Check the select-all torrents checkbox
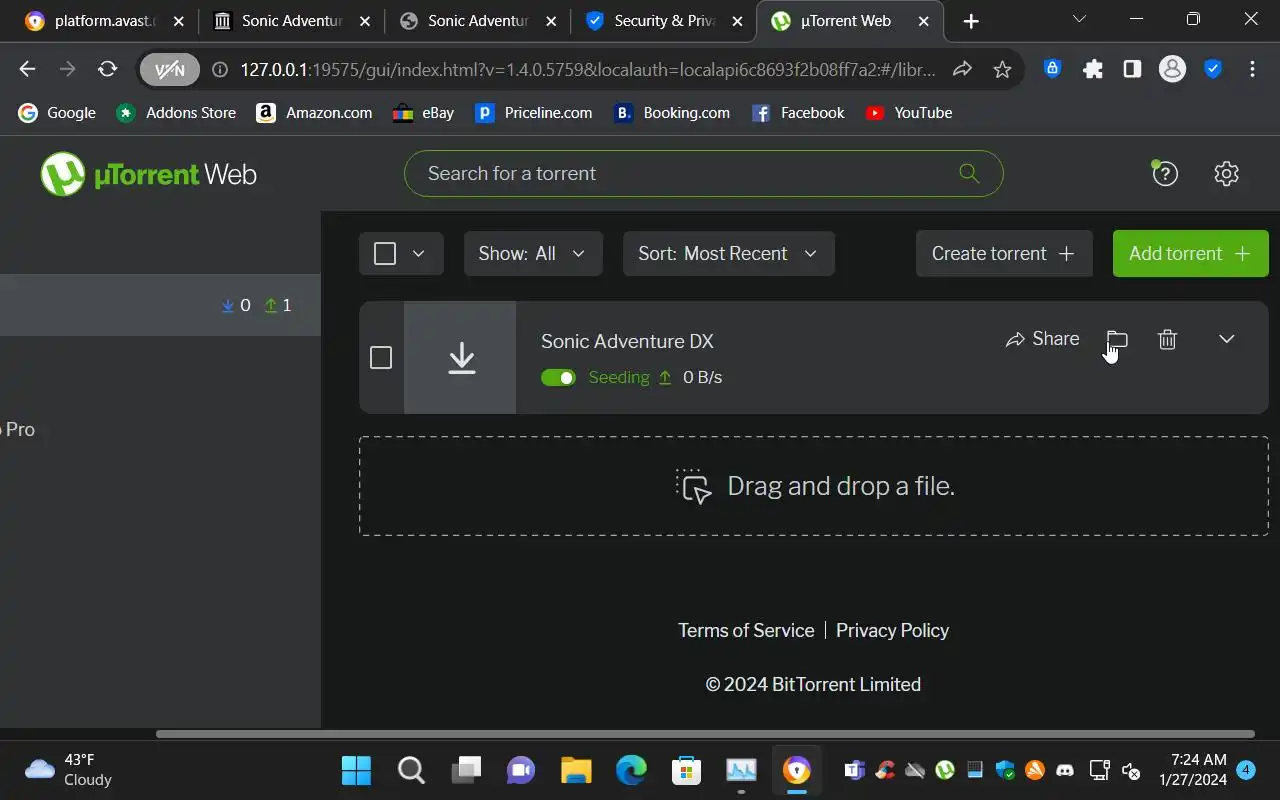 coord(385,253)
